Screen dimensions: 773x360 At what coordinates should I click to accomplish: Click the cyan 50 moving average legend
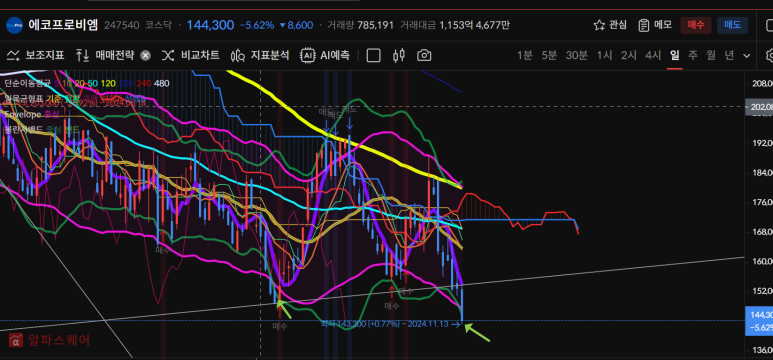click(93, 83)
